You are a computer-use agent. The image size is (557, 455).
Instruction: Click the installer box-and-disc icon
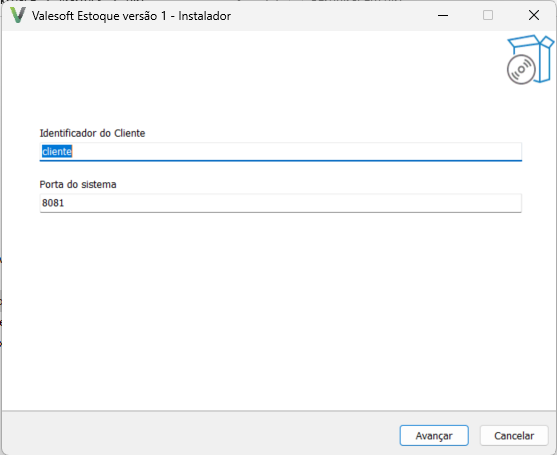click(x=530, y=59)
